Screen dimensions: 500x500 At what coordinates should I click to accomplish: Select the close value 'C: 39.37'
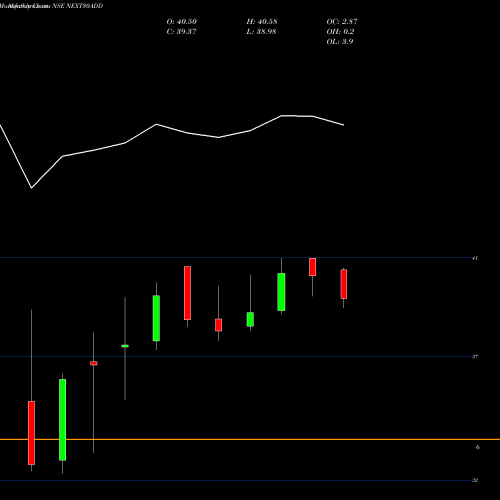(181, 32)
